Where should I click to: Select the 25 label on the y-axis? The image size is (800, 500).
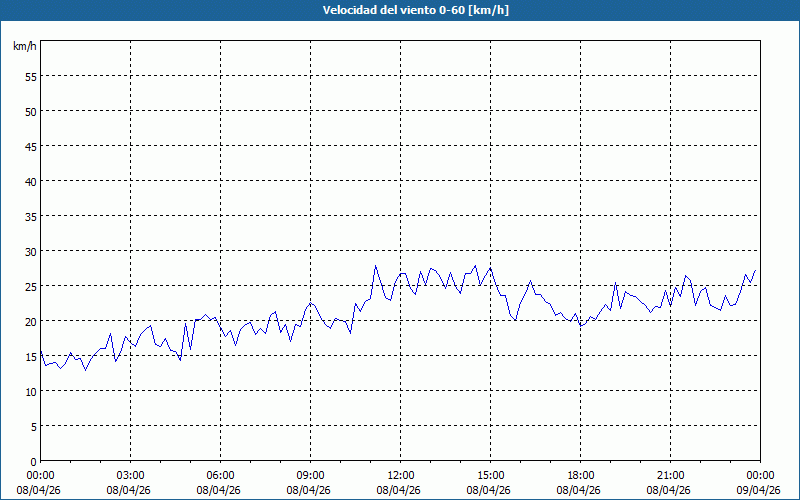coord(30,286)
